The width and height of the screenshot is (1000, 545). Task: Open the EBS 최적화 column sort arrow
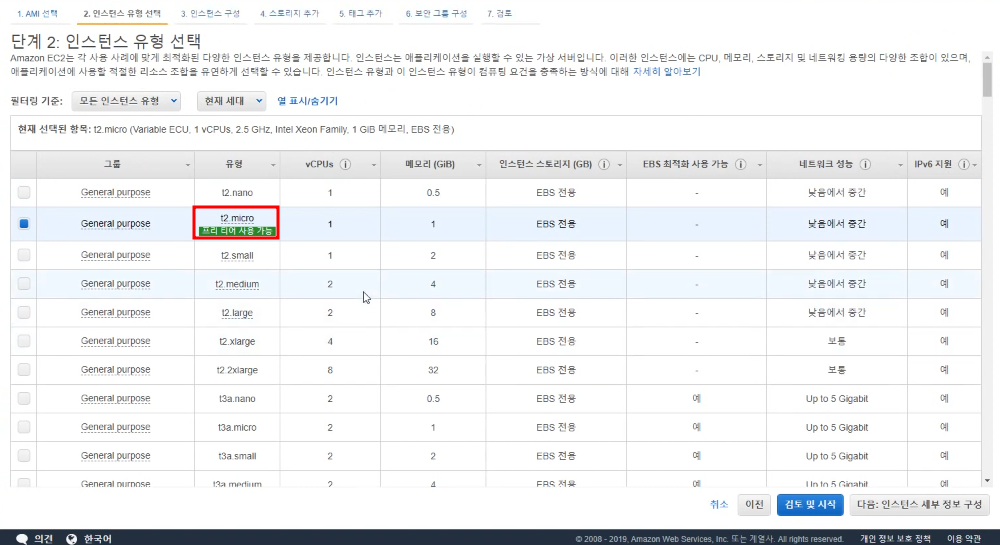tap(760, 165)
